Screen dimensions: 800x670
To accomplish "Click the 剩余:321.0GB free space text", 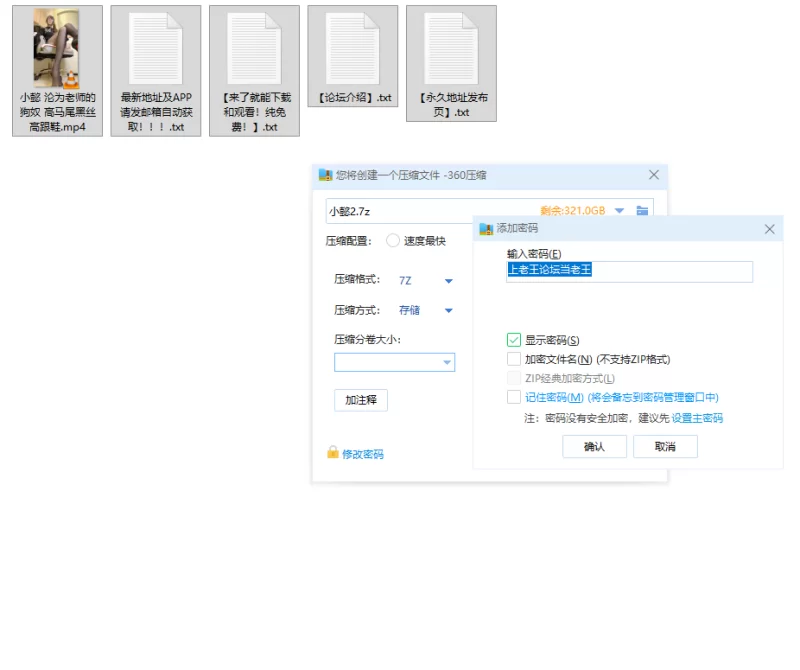I will click(572, 210).
